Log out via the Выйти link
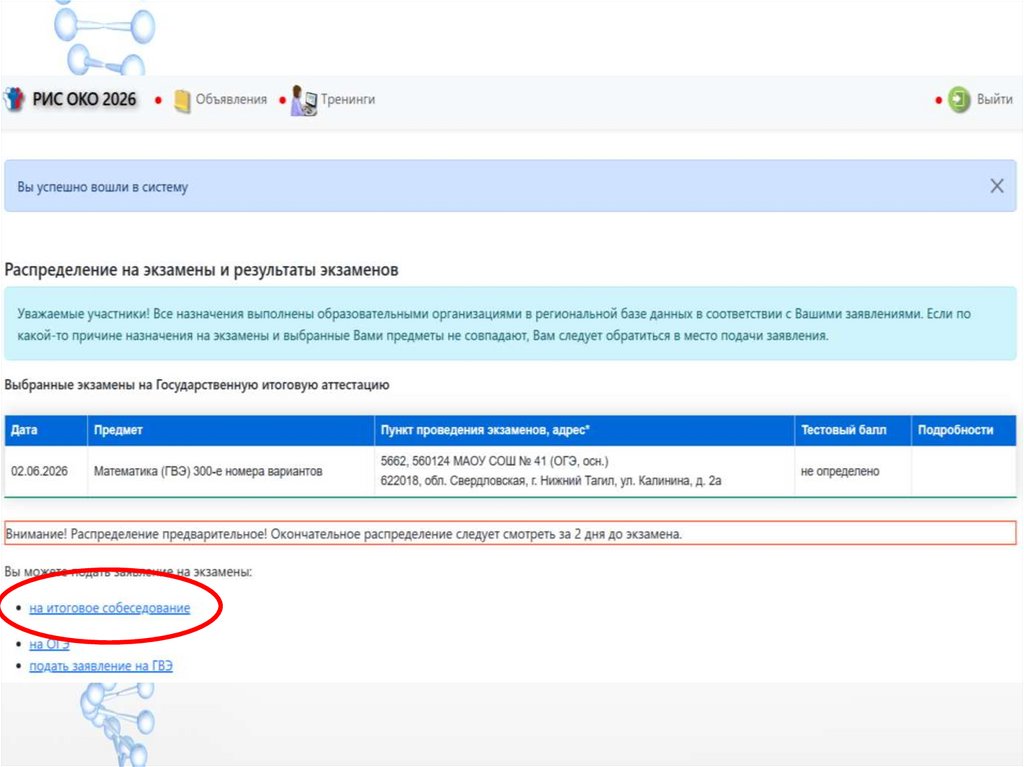 (994, 99)
